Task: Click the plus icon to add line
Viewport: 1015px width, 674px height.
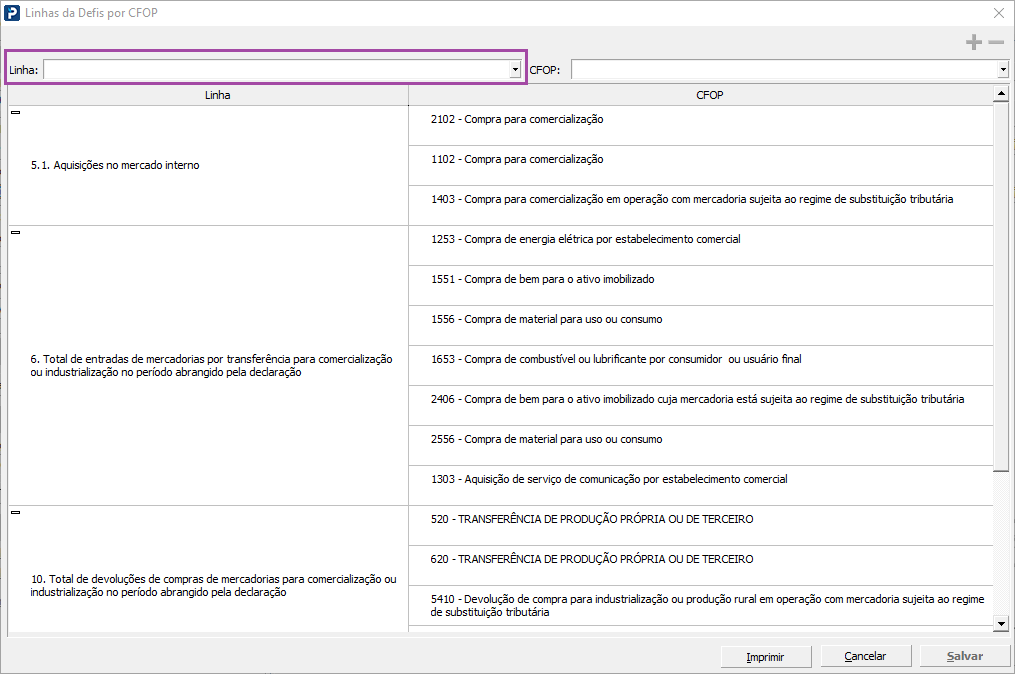Action: (x=973, y=42)
